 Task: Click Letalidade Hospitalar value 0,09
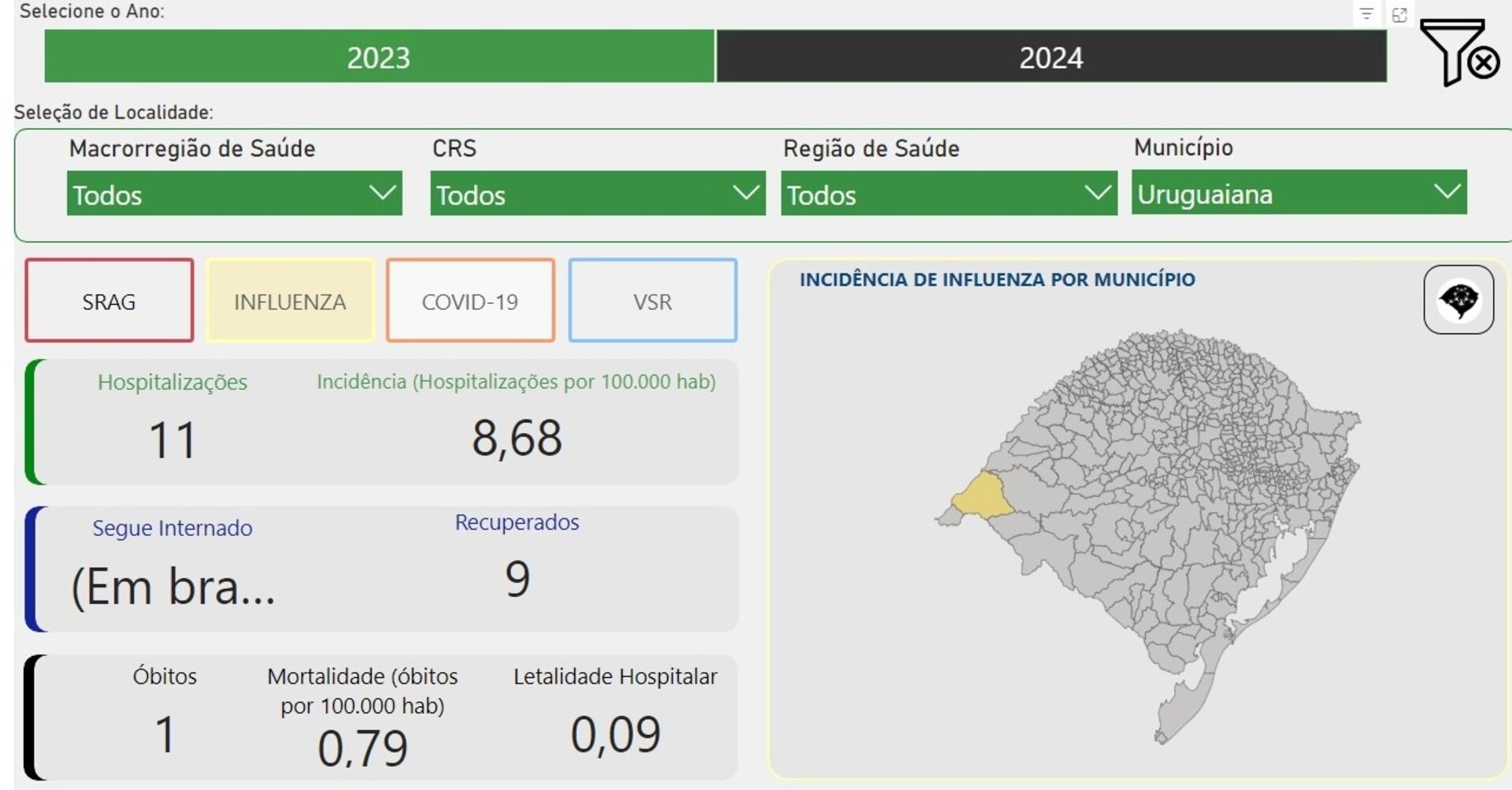615,734
